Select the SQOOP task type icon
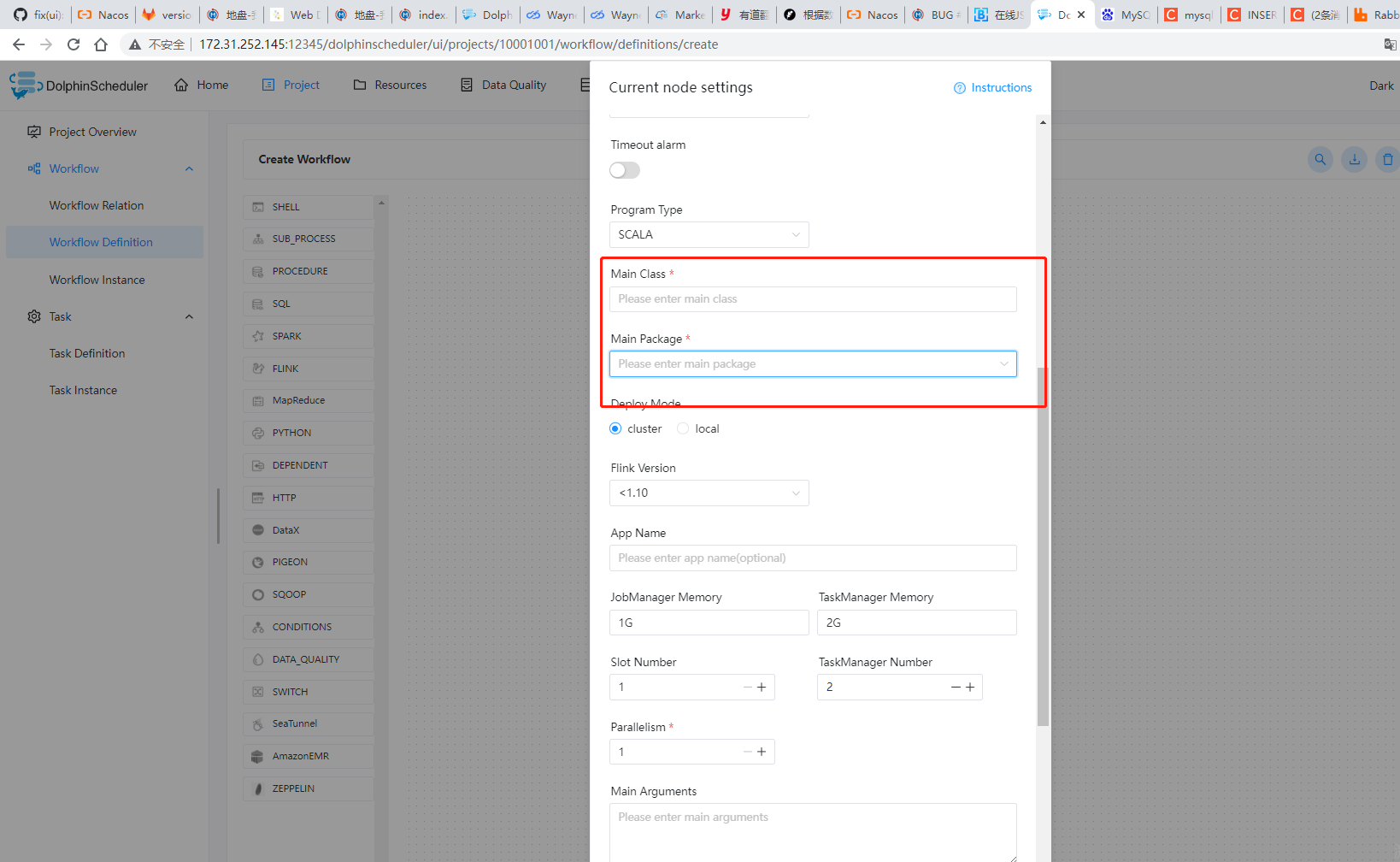Screen dimensions: 1400x862 (x=258, y=593)
